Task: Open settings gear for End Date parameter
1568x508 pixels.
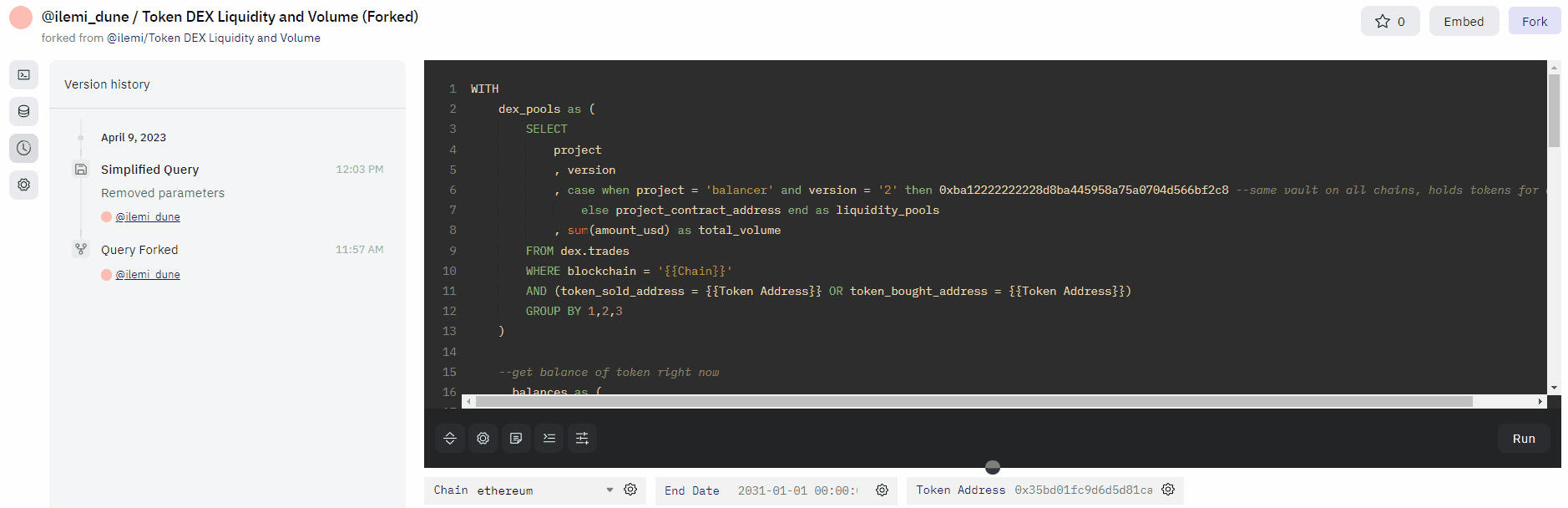Action: pos(882,490)
